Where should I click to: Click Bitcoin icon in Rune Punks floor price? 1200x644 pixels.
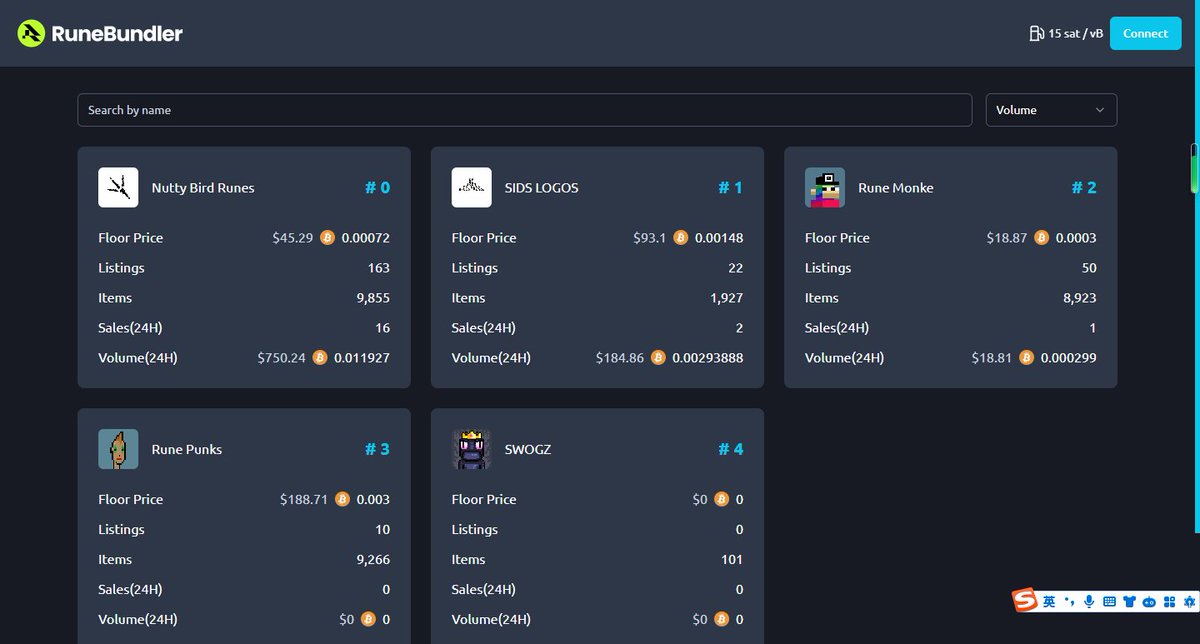pos(342,499)
